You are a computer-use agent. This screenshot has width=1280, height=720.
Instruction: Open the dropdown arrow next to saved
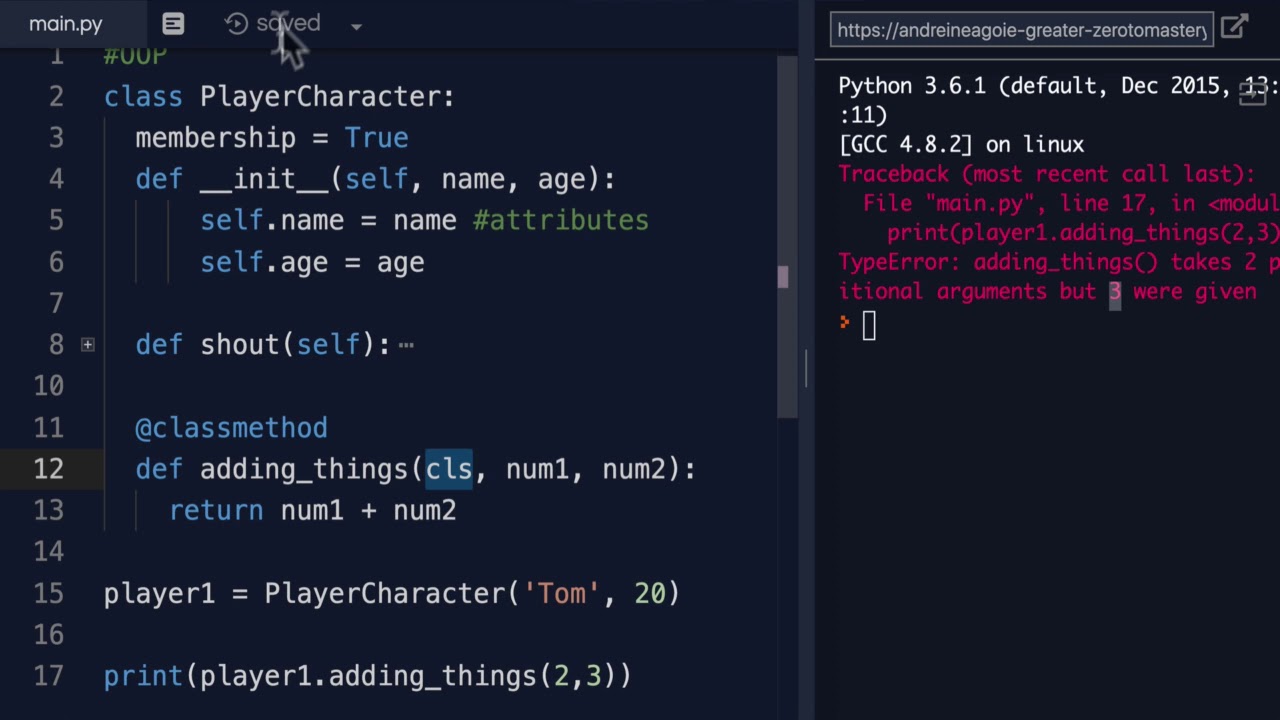click(x=356, y=27)
